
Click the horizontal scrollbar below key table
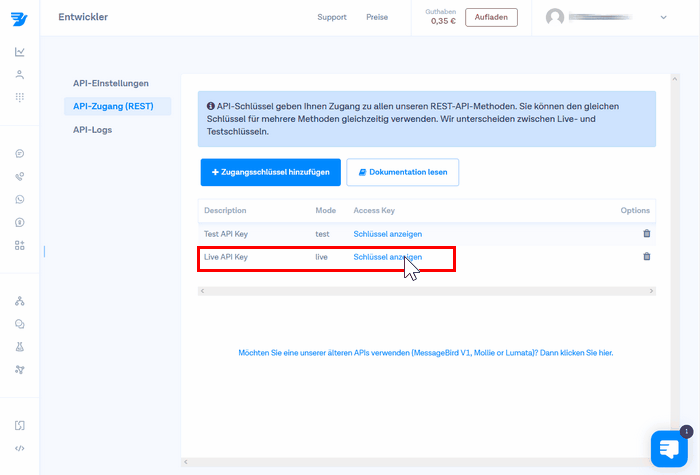tap(426, 291)
